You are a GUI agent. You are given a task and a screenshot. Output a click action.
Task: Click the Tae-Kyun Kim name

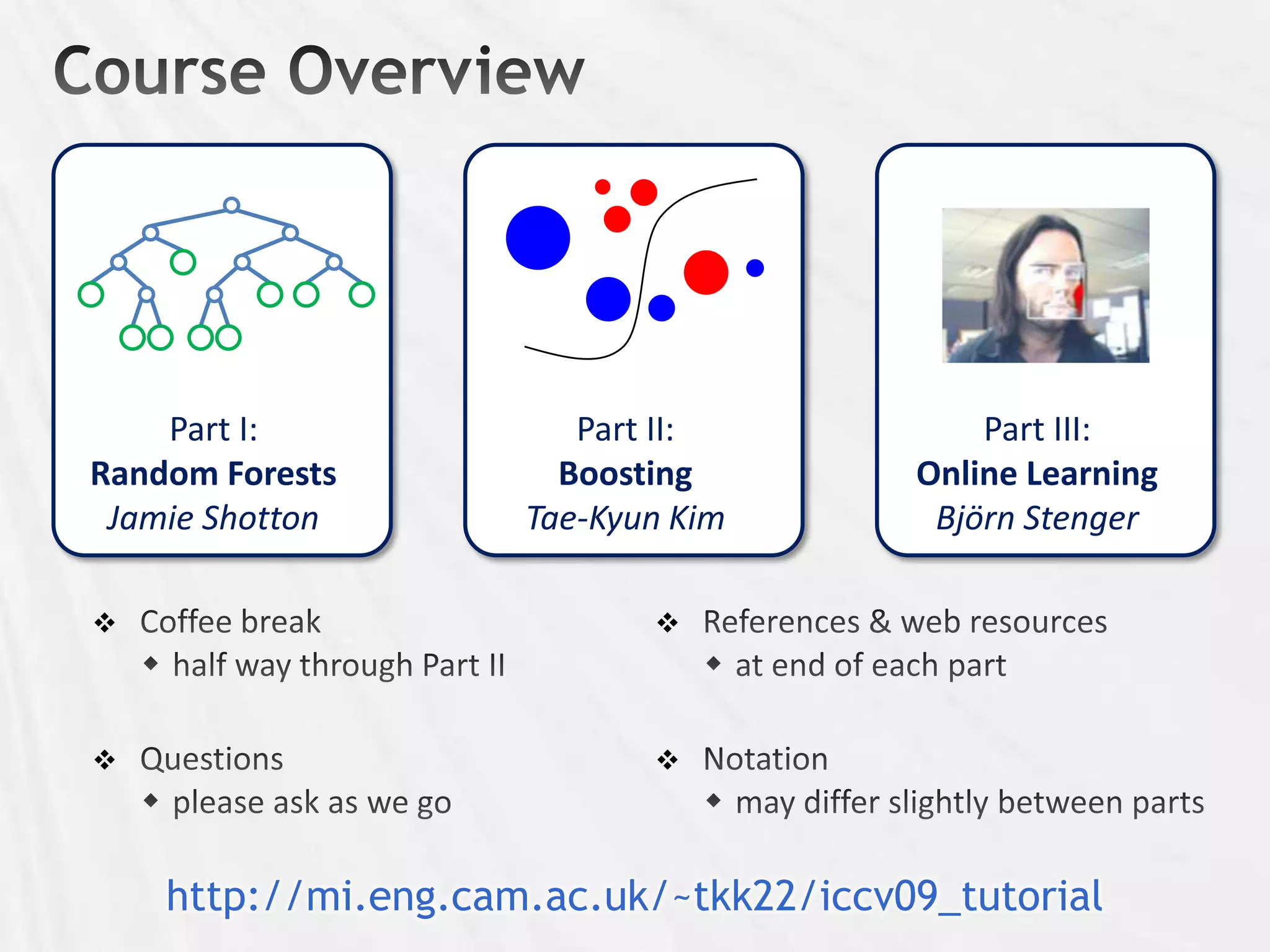coord(625,518)
